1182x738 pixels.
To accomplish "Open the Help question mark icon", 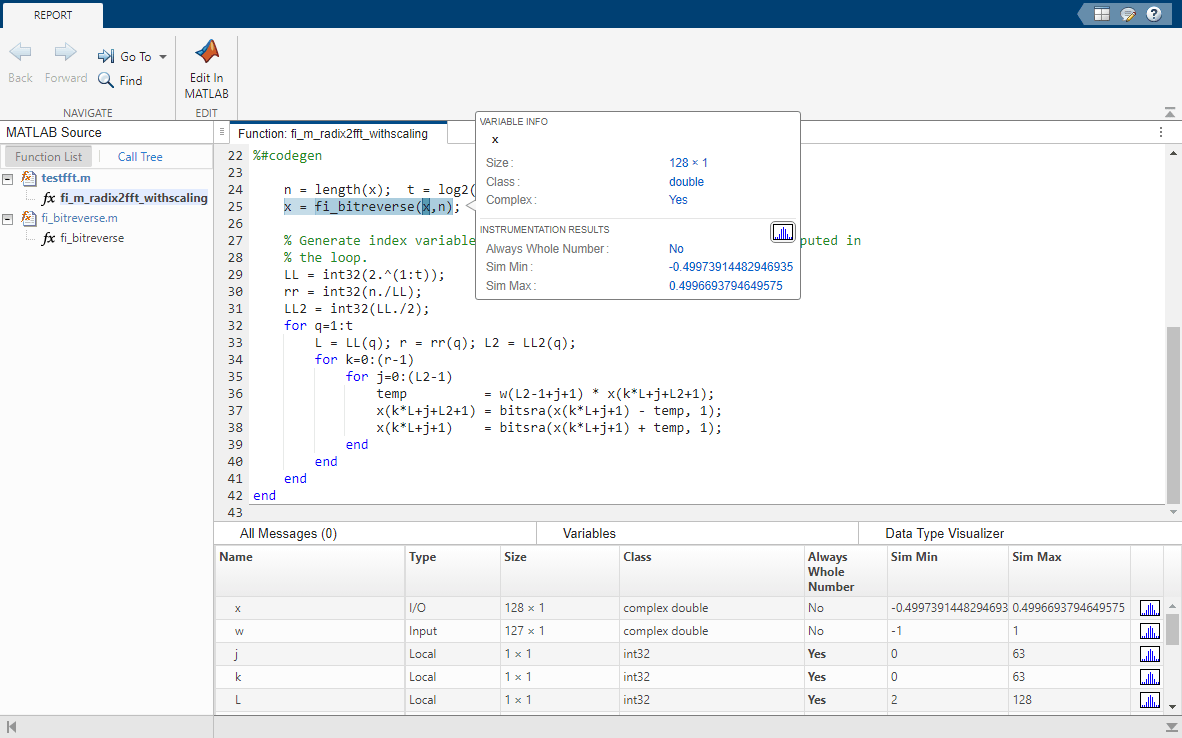I will (1154, 14).
